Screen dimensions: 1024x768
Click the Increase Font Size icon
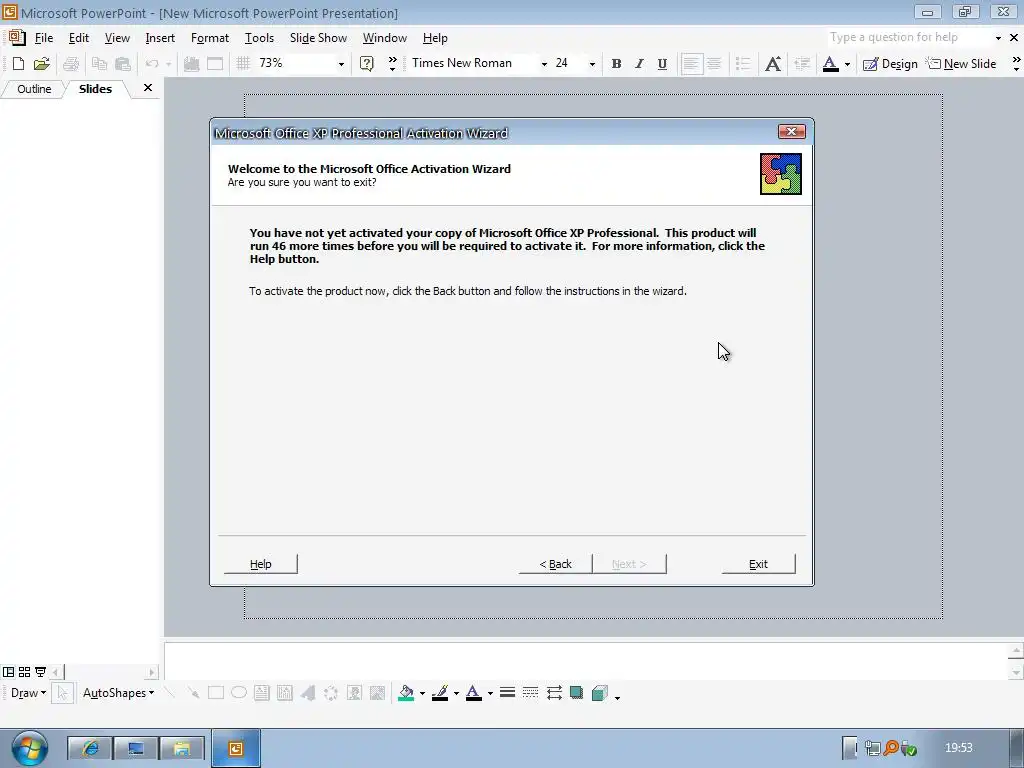[773, 63]
